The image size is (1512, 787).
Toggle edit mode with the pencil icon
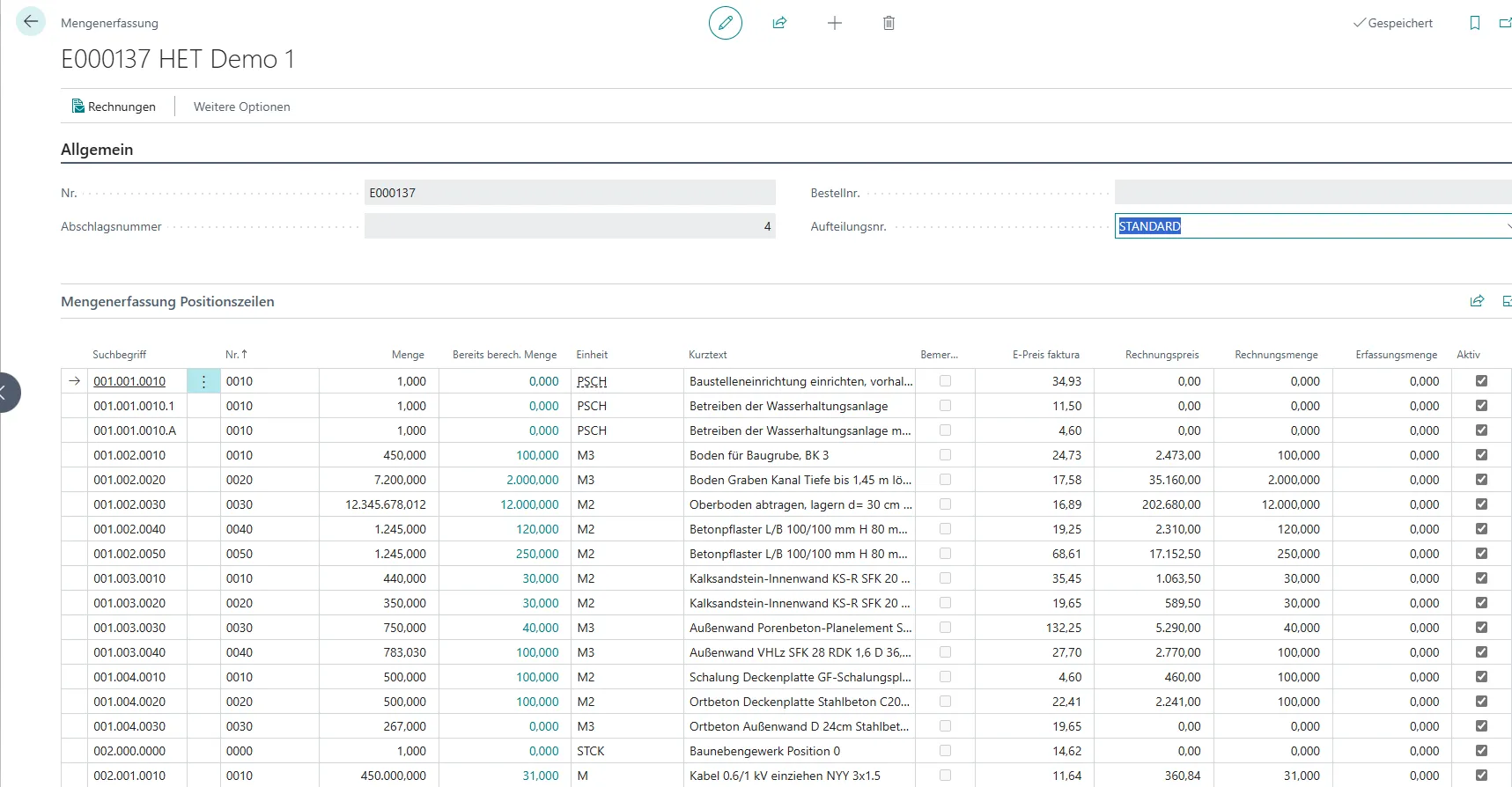725,23
